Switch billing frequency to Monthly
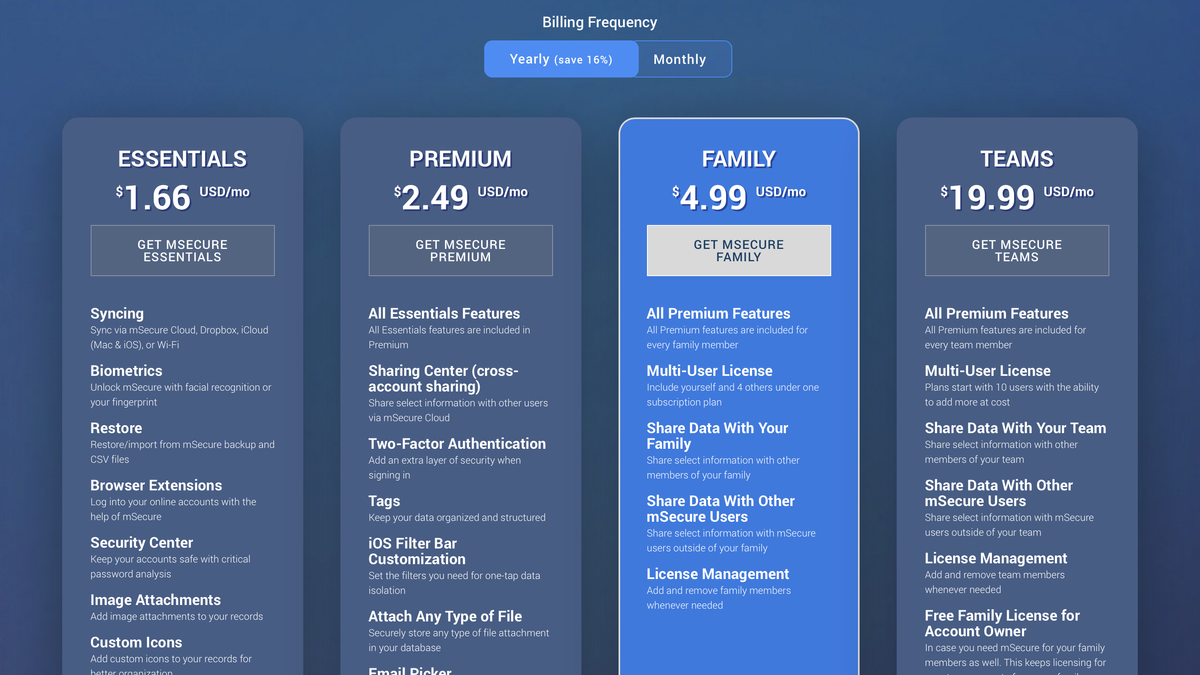The width and height of the screenshot is (1200, 675). (x=683, y=58)
